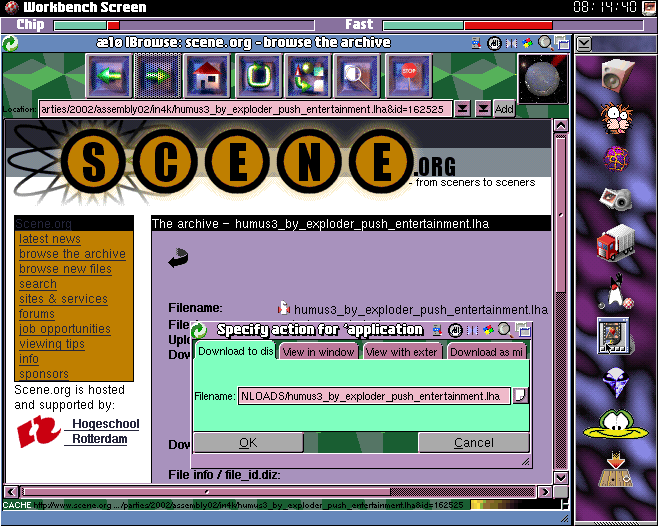Open the location history dropdown arrow

[x=462, y=109]
